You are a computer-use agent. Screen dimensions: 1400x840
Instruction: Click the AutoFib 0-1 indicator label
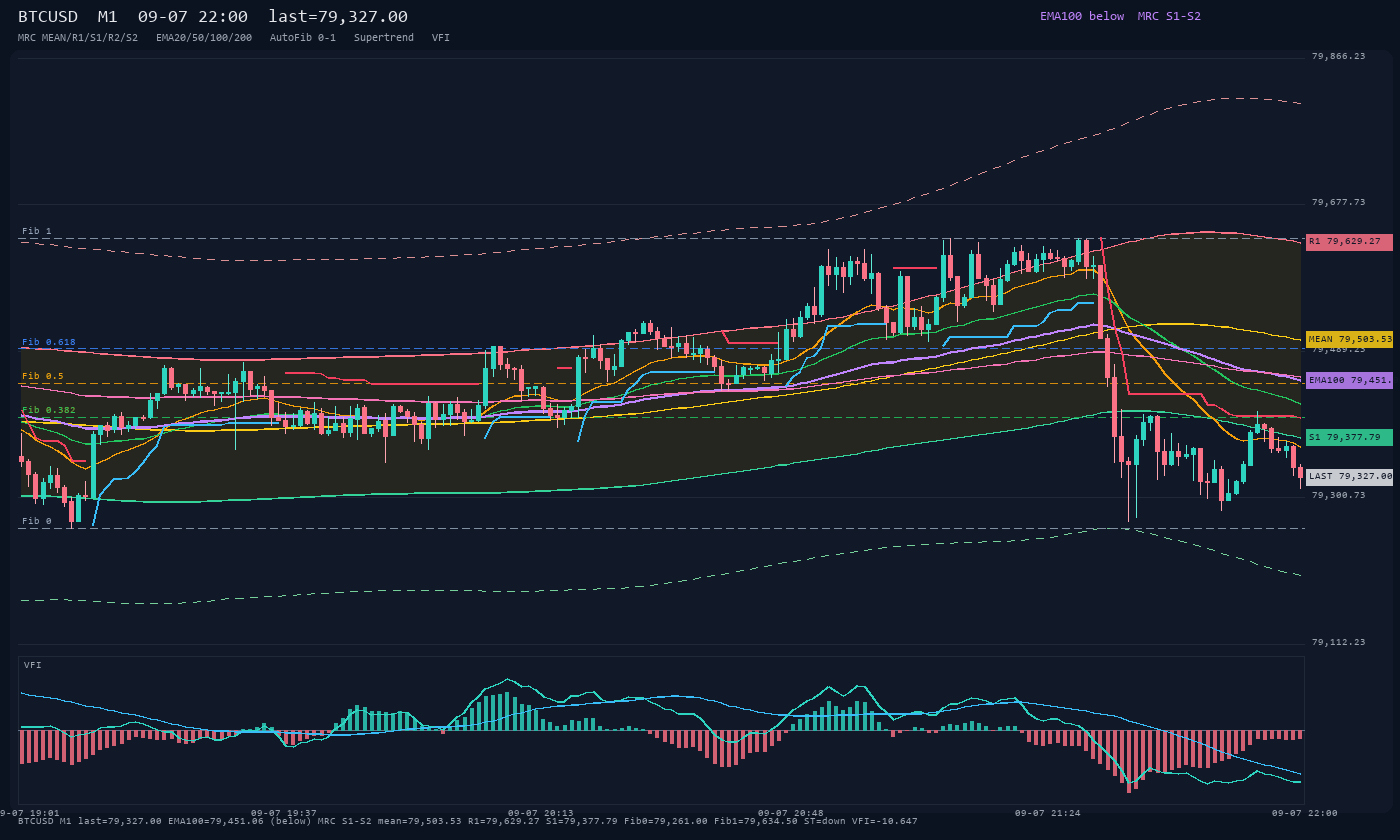pos(303,37)
